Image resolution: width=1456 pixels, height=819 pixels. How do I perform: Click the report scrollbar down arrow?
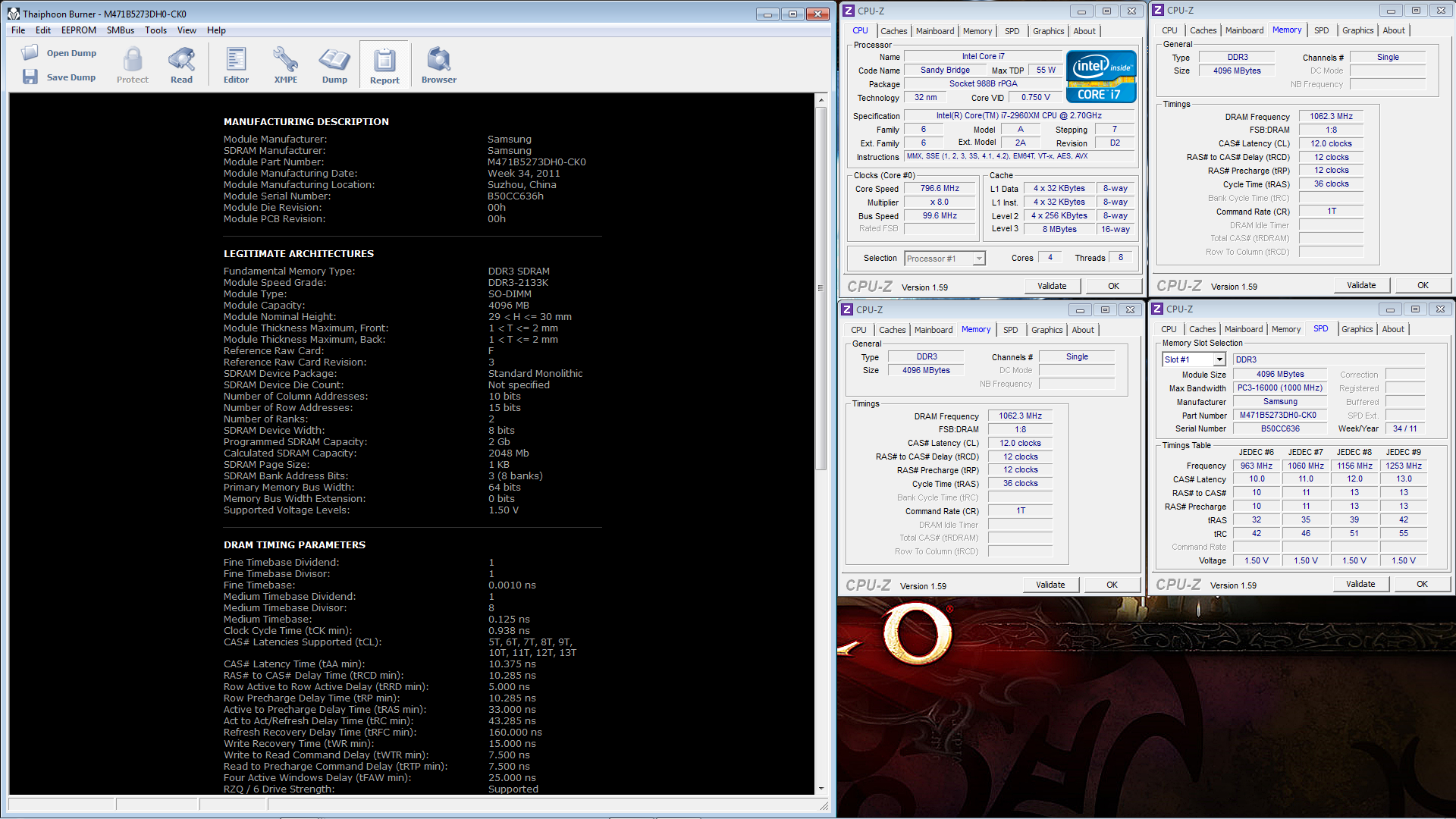821,789
